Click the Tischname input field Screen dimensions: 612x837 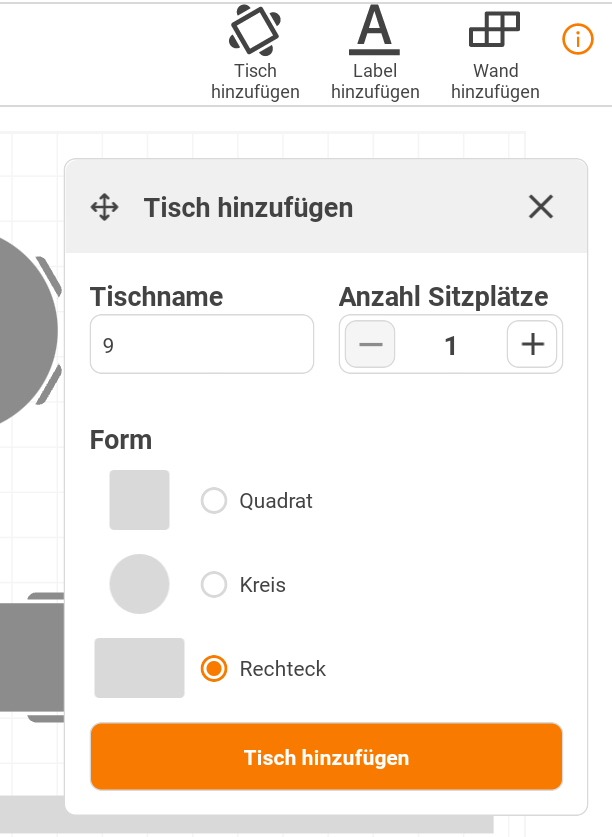(x=202, y=344)
